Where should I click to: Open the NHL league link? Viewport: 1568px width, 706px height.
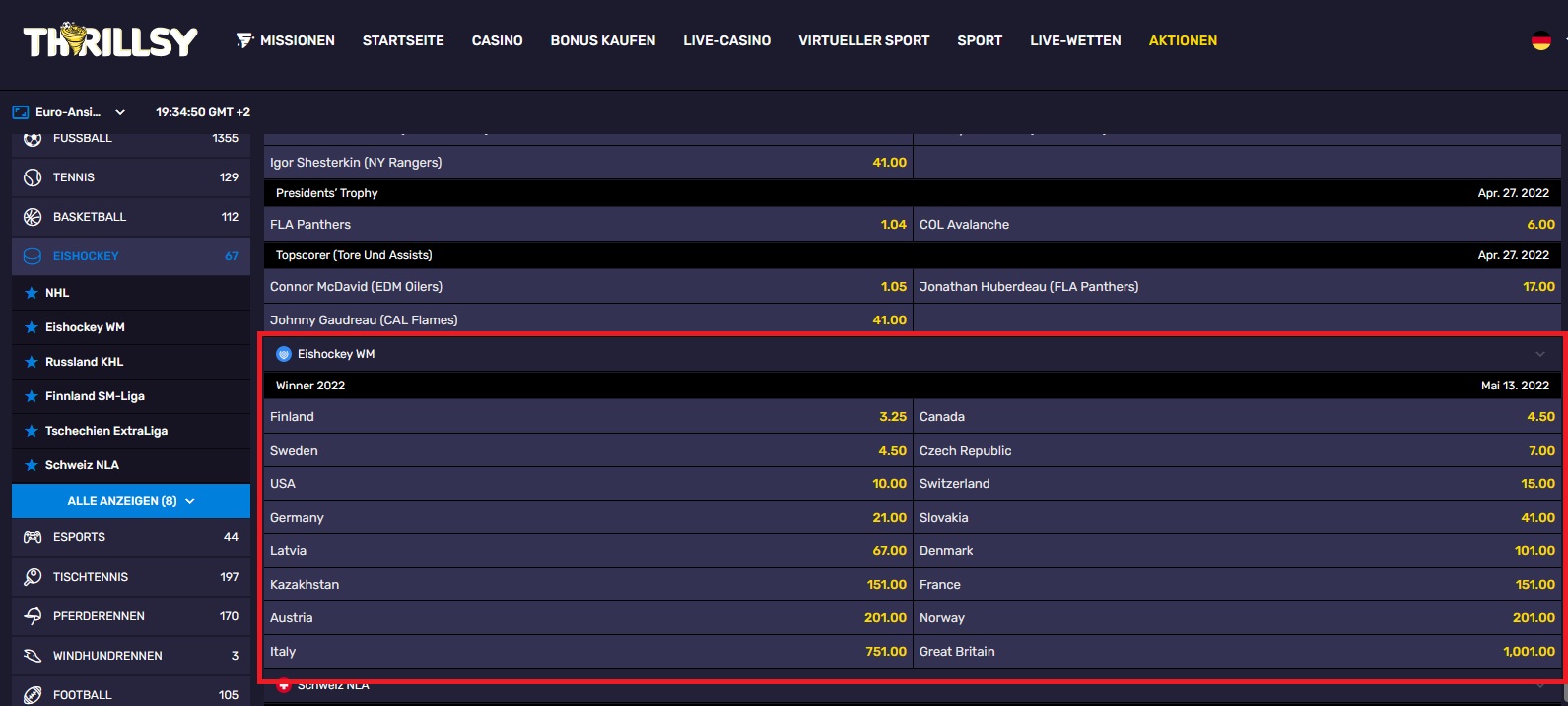(57, 293)
